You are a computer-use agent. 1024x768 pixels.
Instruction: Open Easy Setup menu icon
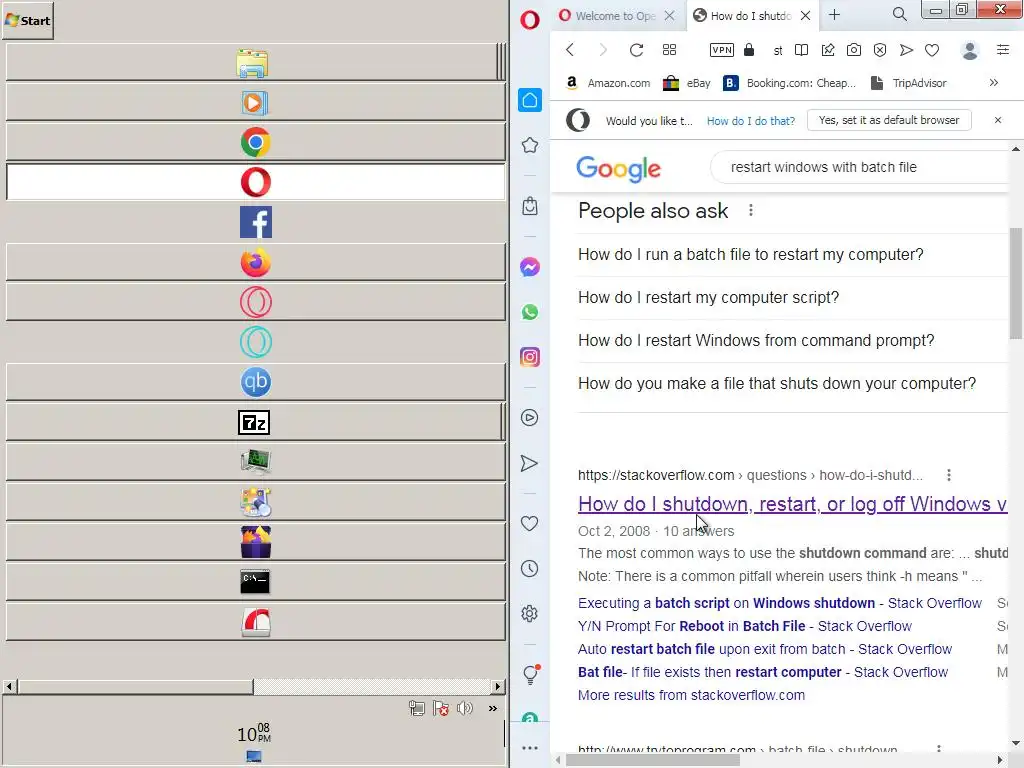click(x=1003, y=50)
